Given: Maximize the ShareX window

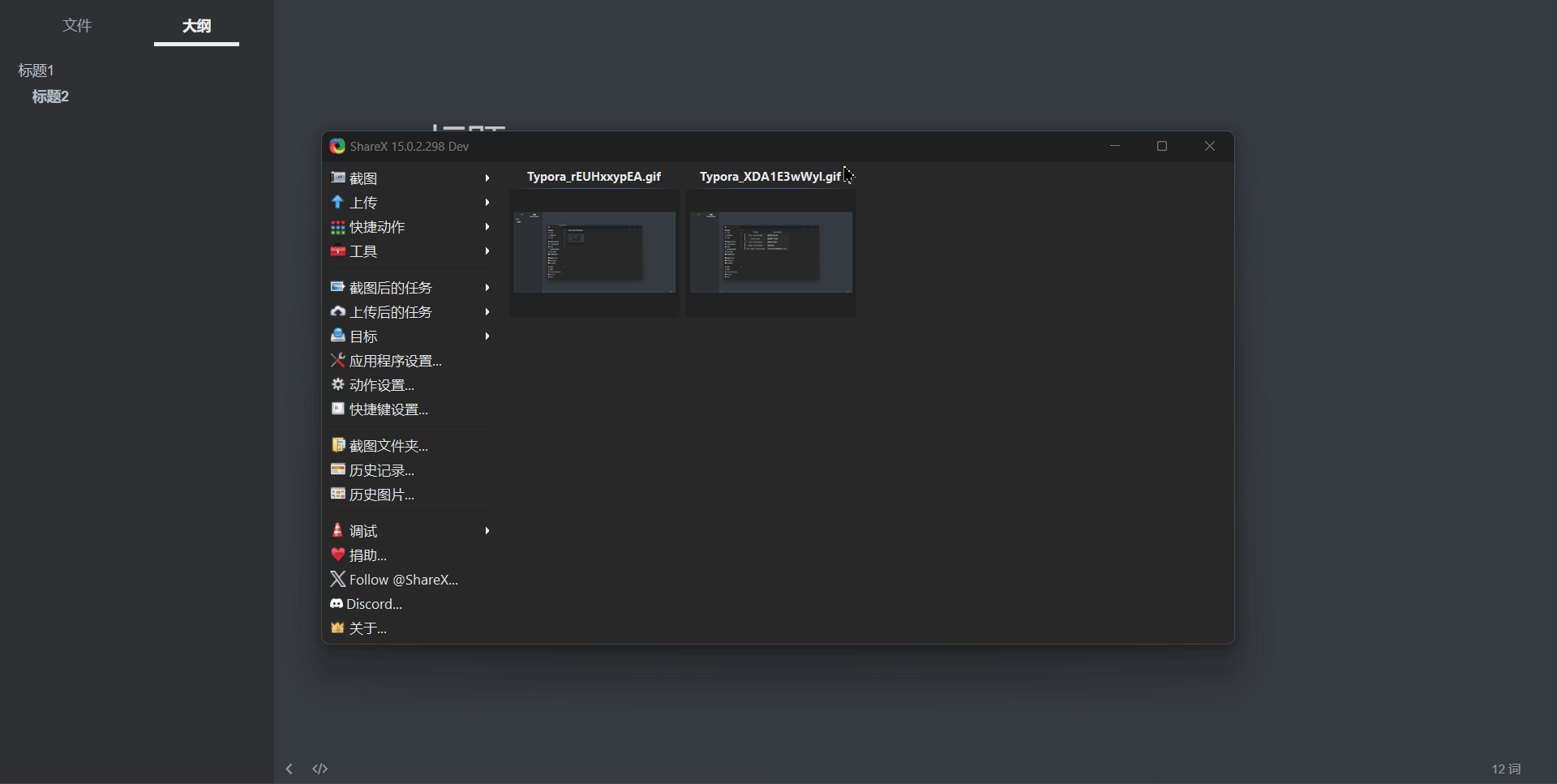Looking at the screenshot, I should 1162,146.
